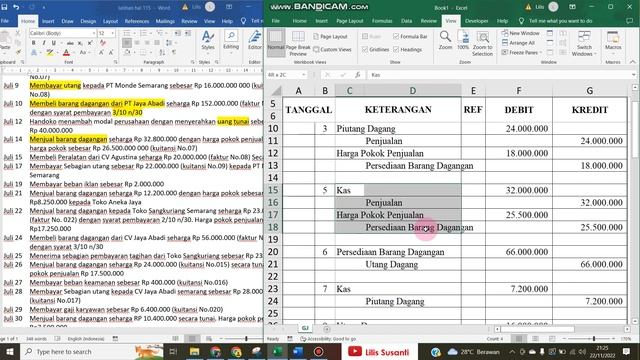This screenshot has width=640, height=360.
Task: Apply red font color in Word
Action: (x=66, y=53)
